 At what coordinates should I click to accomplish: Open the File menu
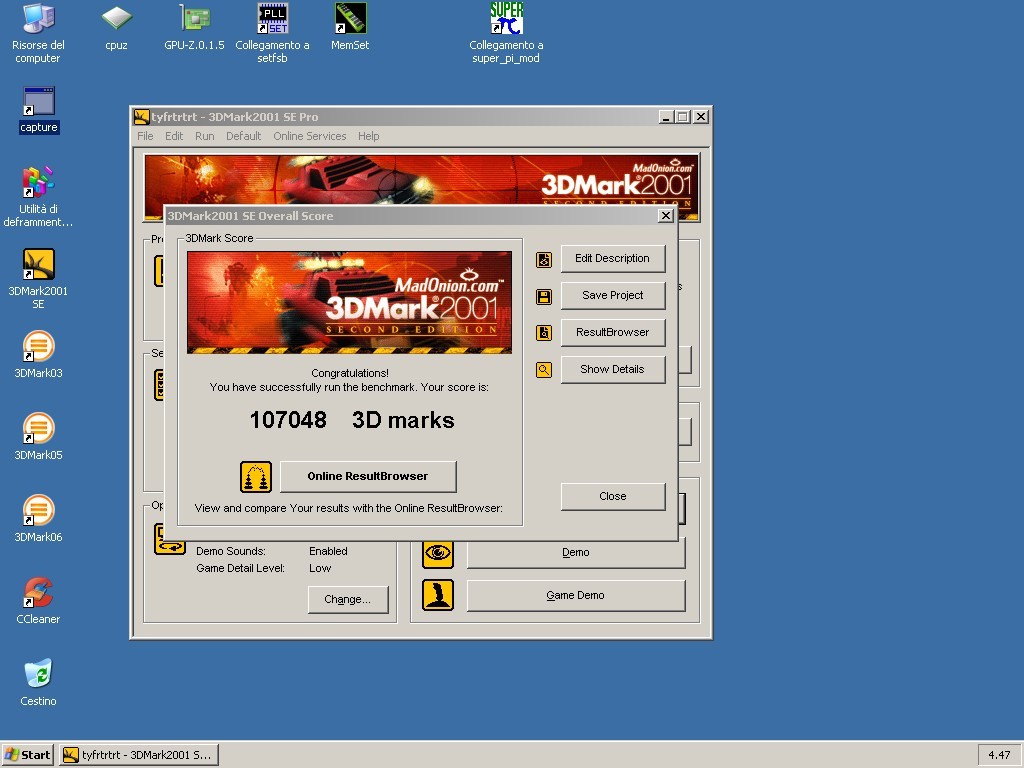point(145,136)
